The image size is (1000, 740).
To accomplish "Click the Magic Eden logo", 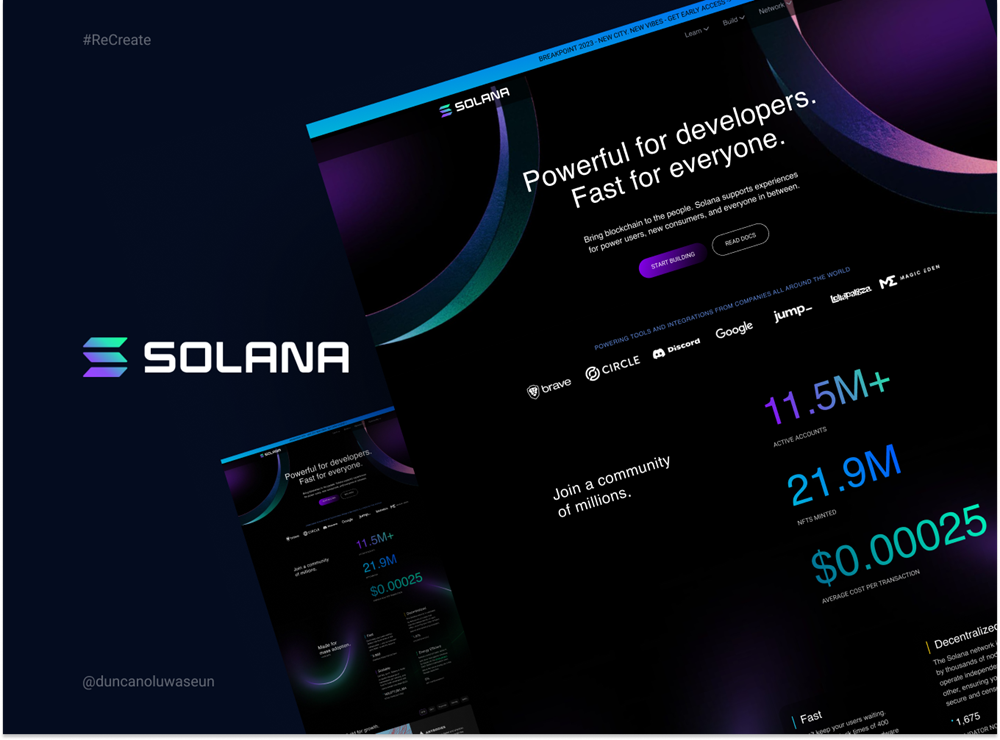I will point(909,276).
